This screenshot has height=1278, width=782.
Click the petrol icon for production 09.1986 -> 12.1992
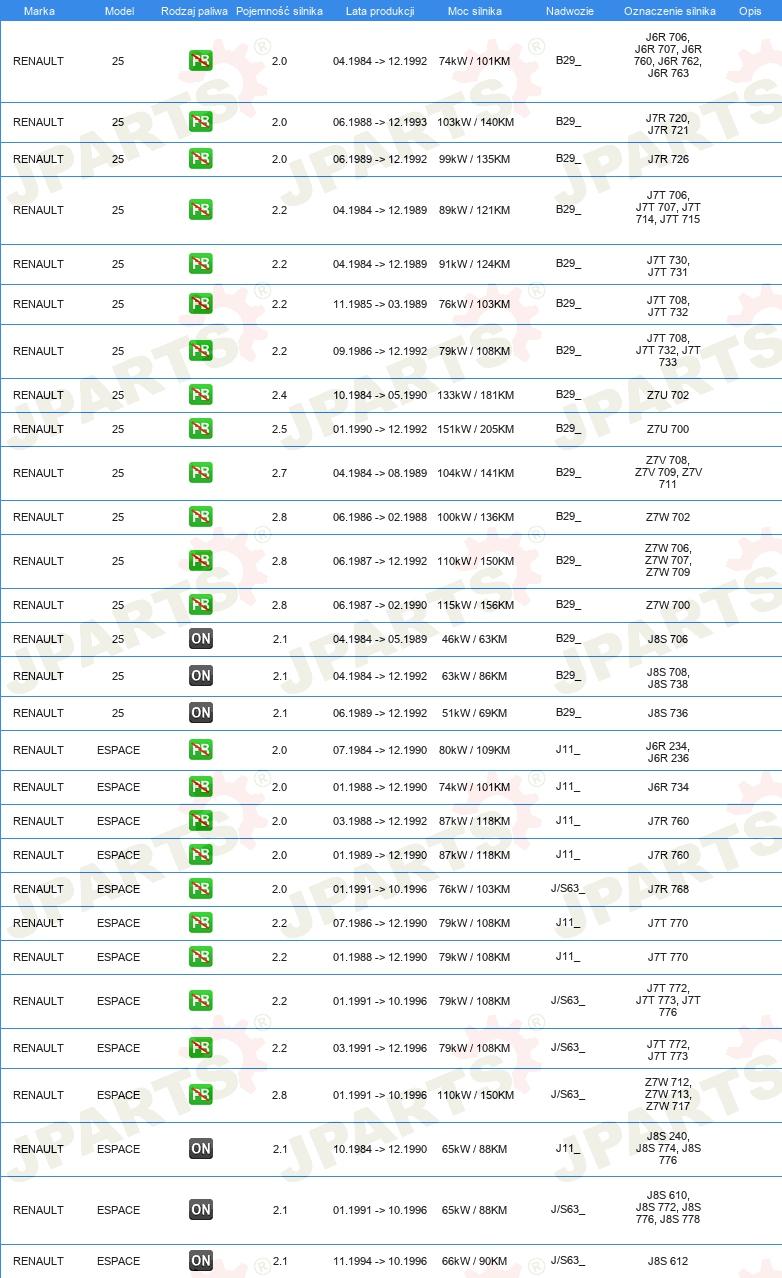point(201,351)
